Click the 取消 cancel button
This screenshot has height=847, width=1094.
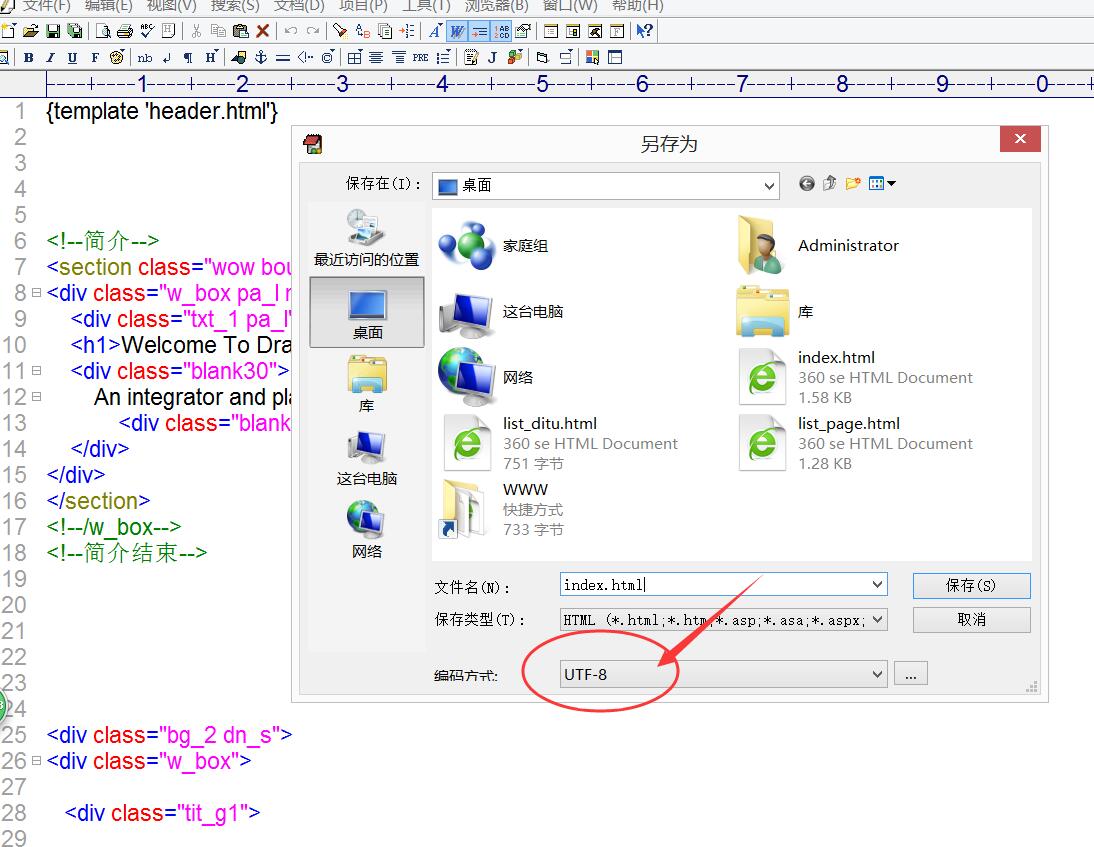coord(971,620)
